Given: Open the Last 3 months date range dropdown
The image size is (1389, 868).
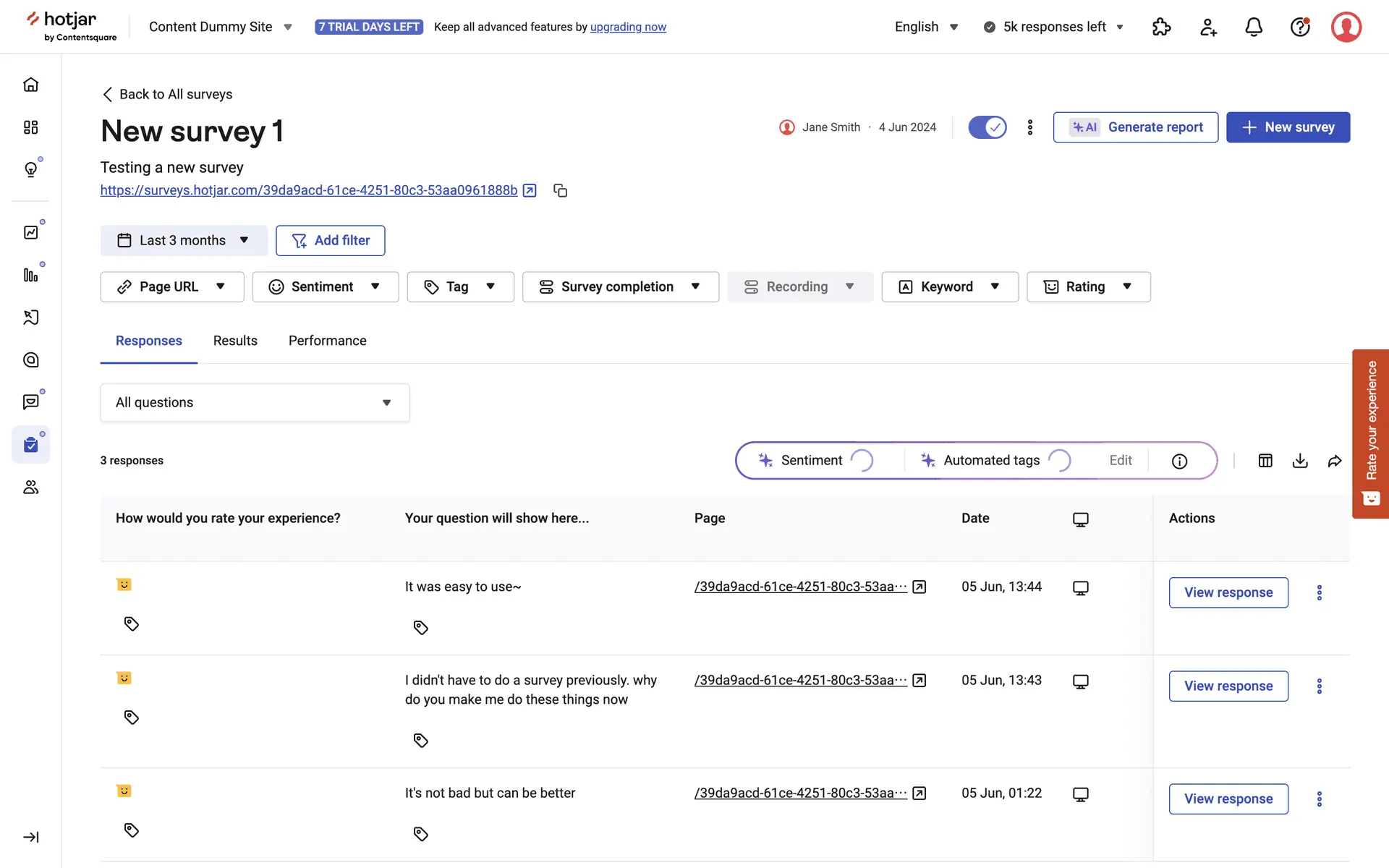Looking at the screenshot, I should click(184, 240).
